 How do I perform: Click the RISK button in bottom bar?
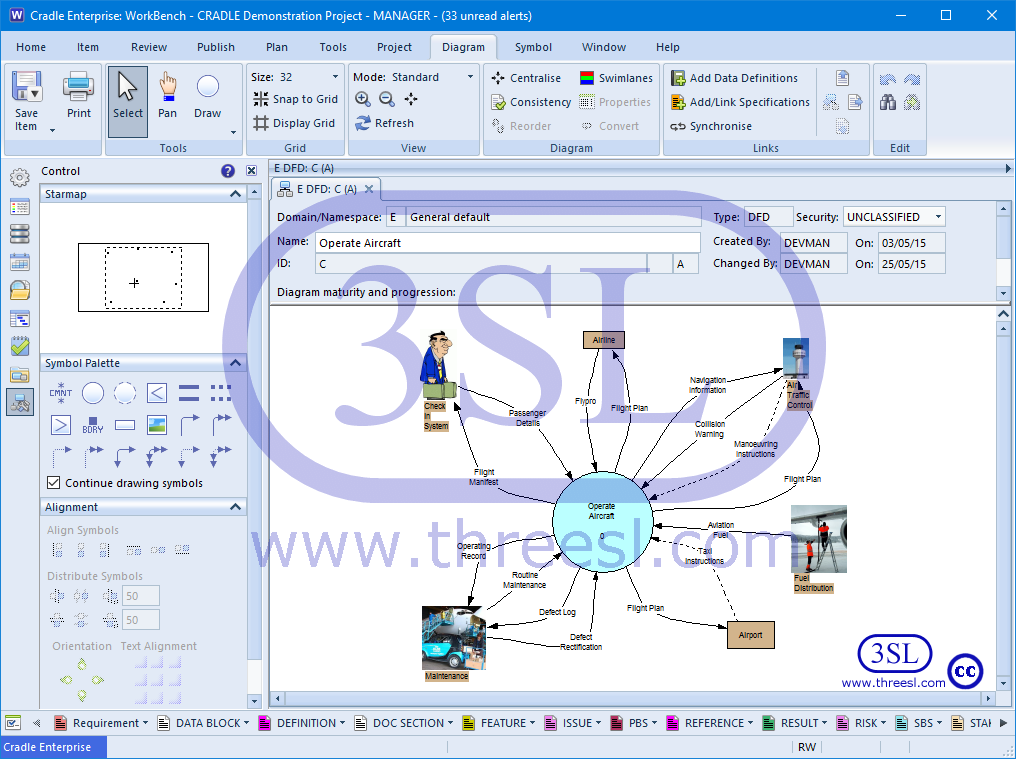coord(860,723)
